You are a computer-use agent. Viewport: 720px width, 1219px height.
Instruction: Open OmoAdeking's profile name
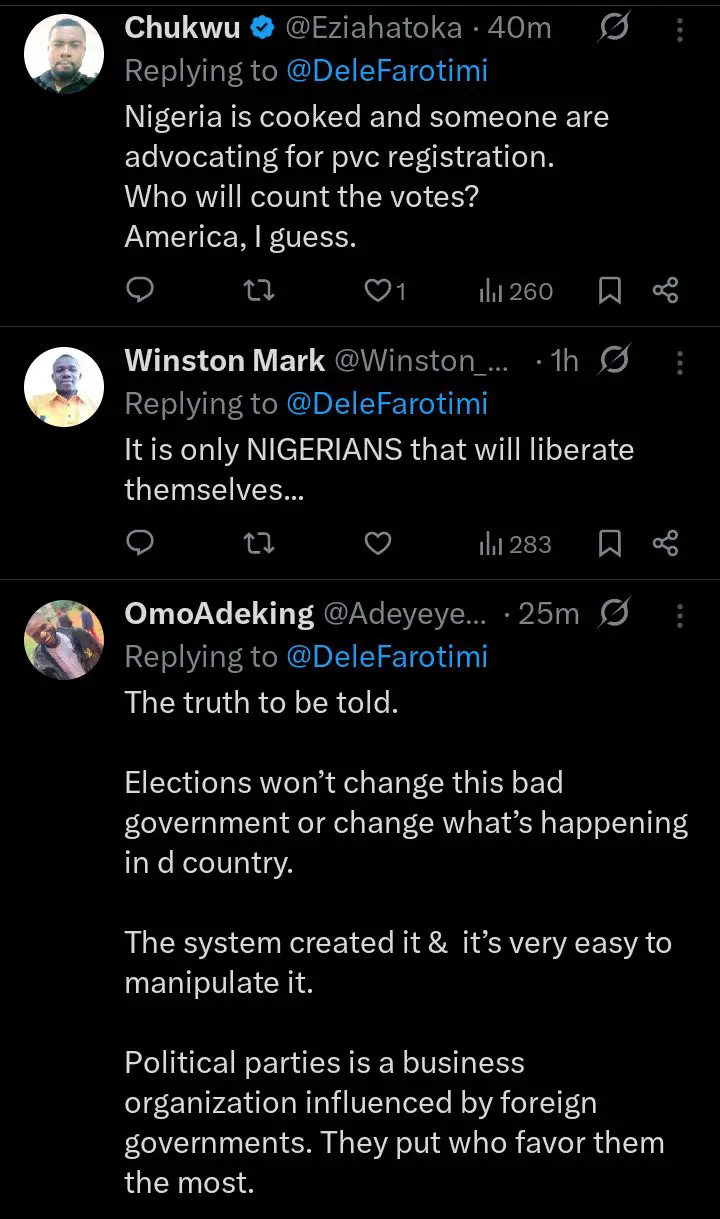(219, 613)
